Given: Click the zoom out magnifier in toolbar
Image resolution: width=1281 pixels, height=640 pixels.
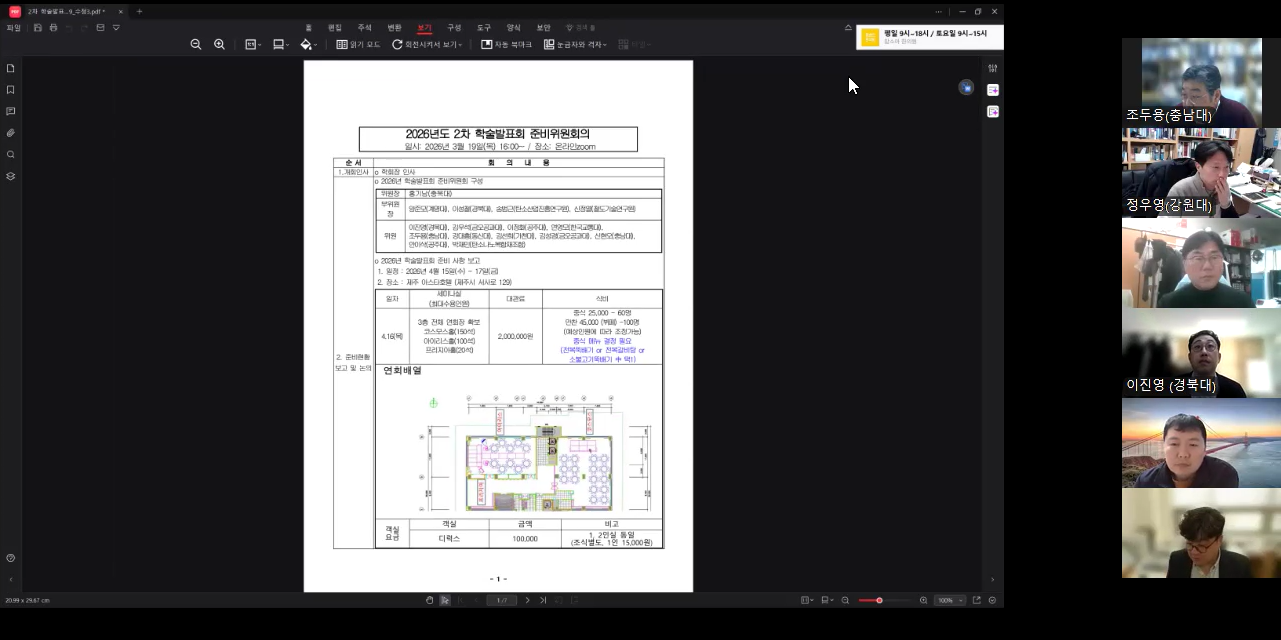Looking at the screenshot, I should (x=196, y=45).
